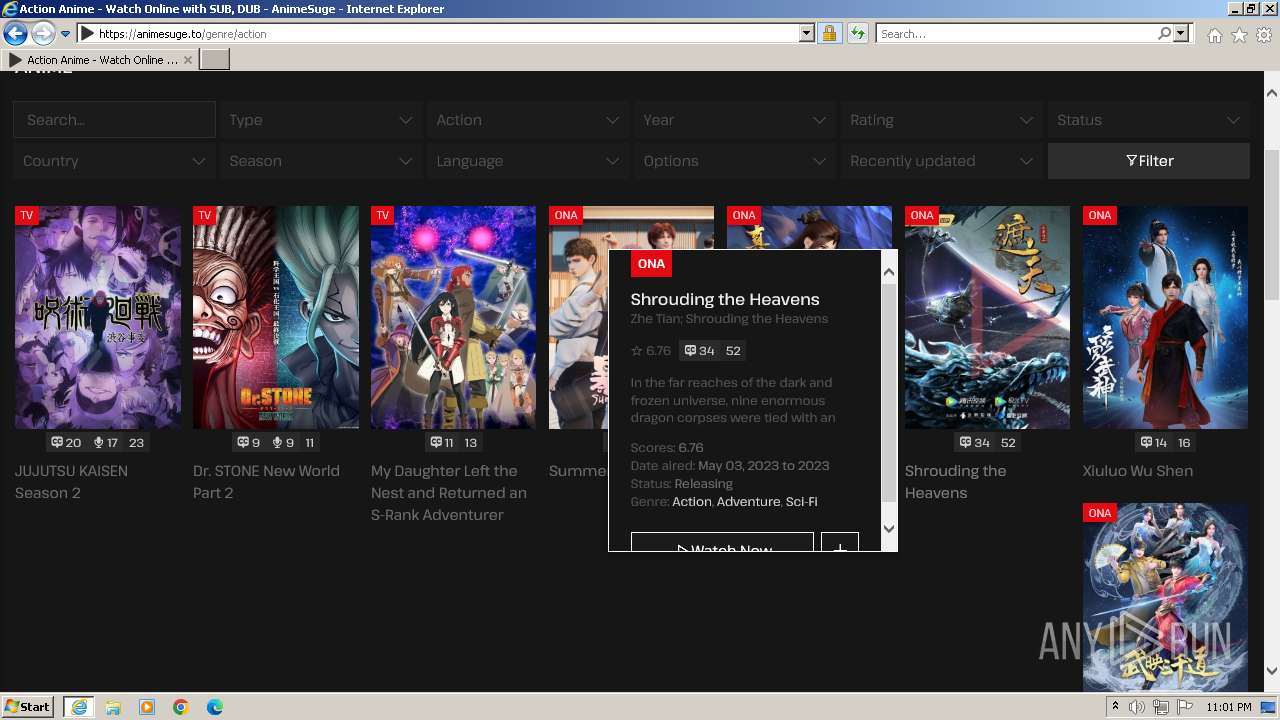Viewport: 1280px width, 720px height.
Task: Open JUJUTSU KAISEN Season 2 poster
Action: pyautogui.click(x=98, y=317)
